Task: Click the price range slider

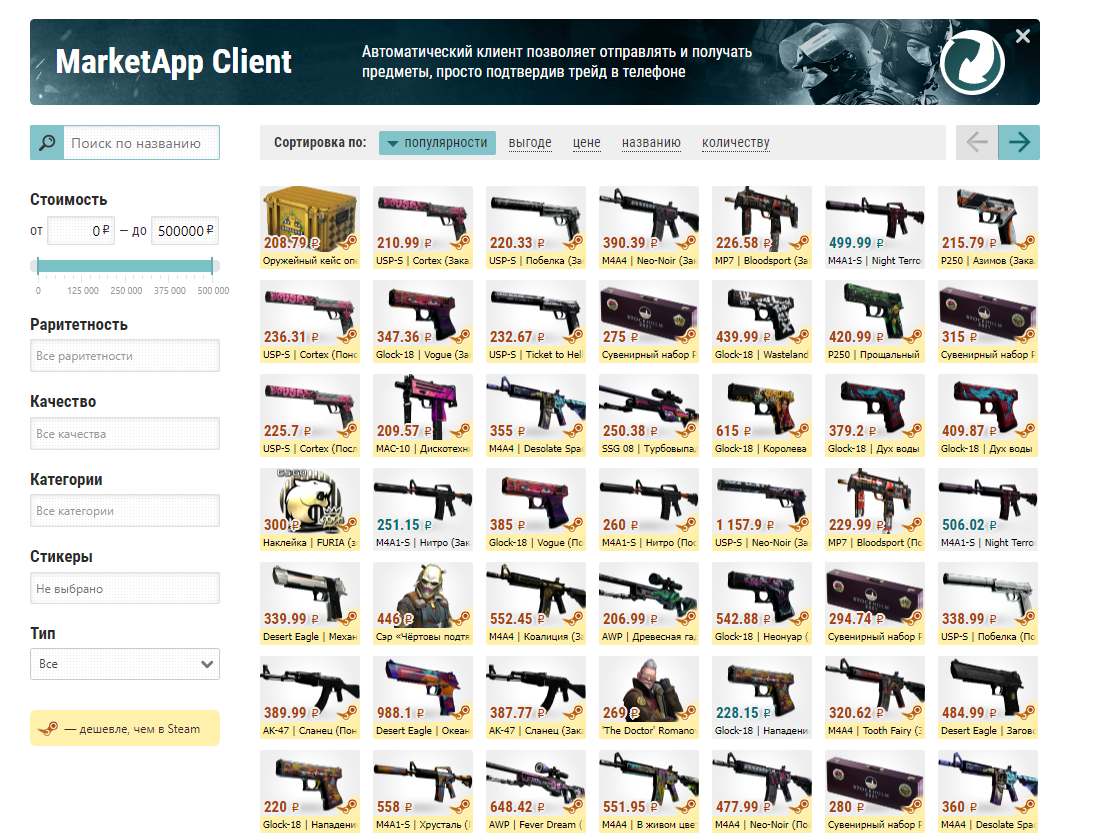Action: pos(125,265)
